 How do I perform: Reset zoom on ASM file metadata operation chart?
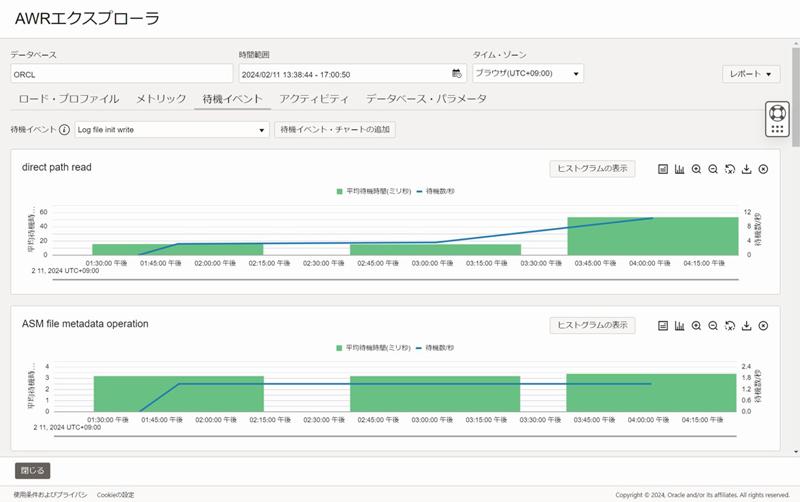[x=730, y=325]
